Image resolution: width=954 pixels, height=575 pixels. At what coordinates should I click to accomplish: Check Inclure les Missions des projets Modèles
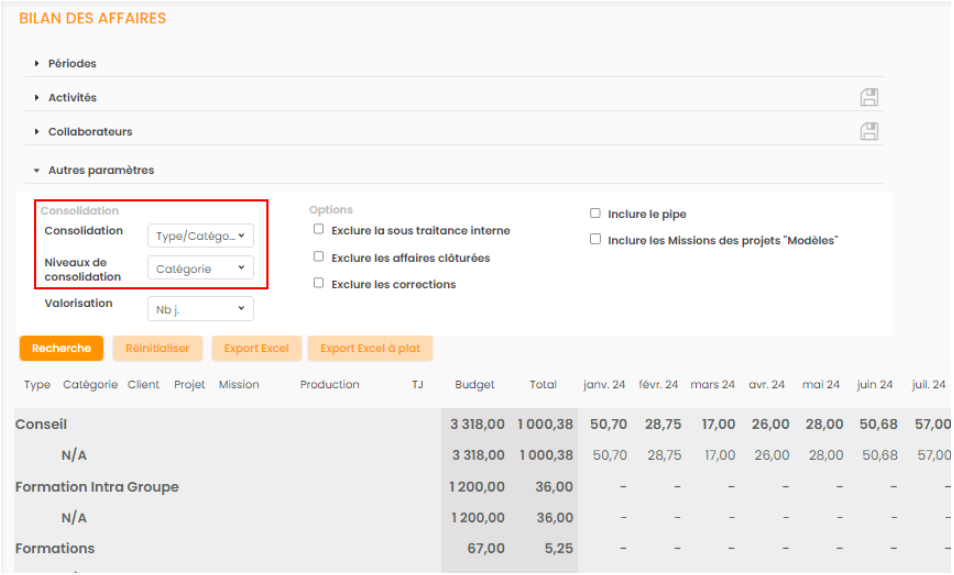pos(595,240)
